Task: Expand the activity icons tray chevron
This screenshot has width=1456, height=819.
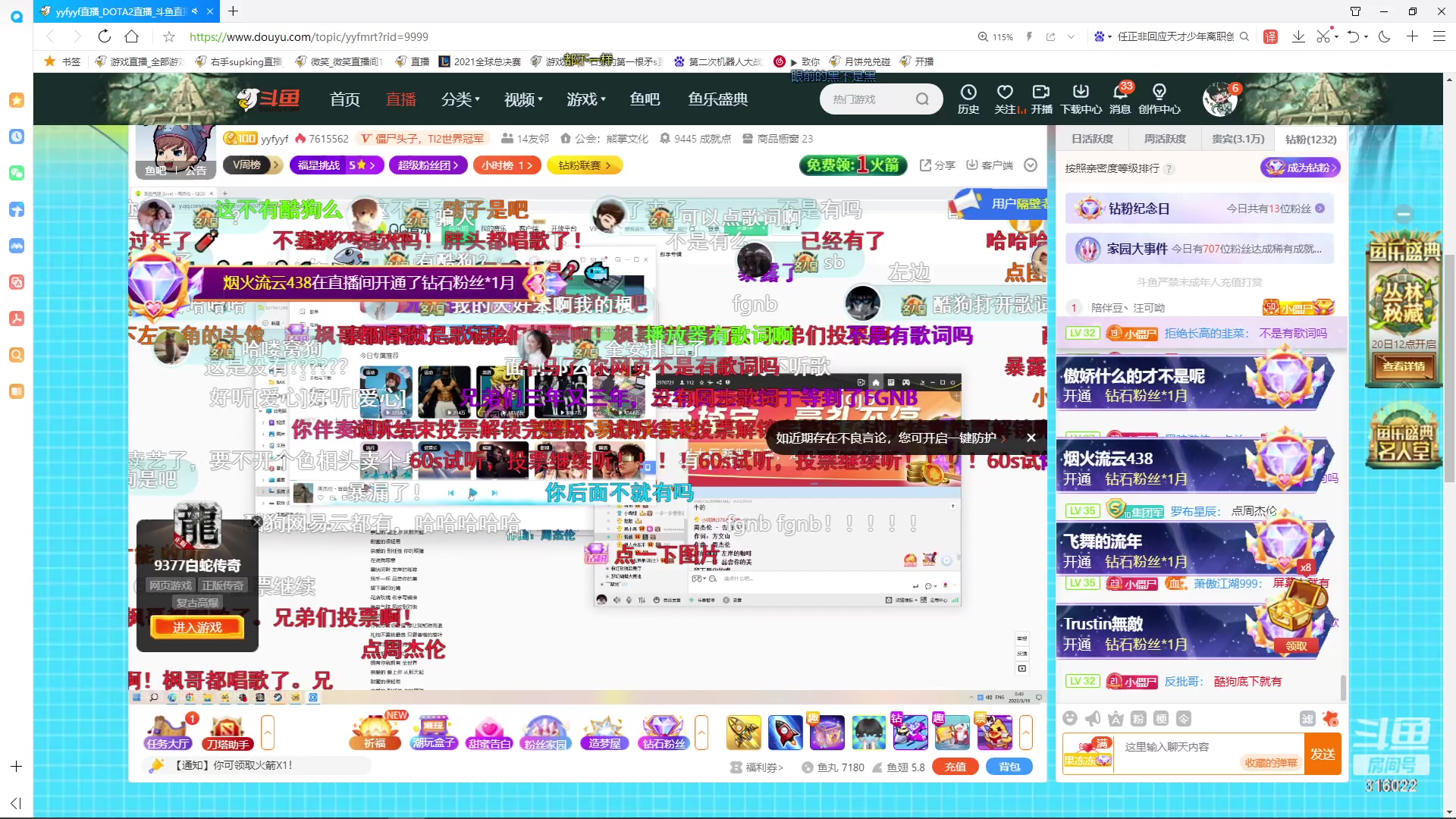Action: click(701, 733)
